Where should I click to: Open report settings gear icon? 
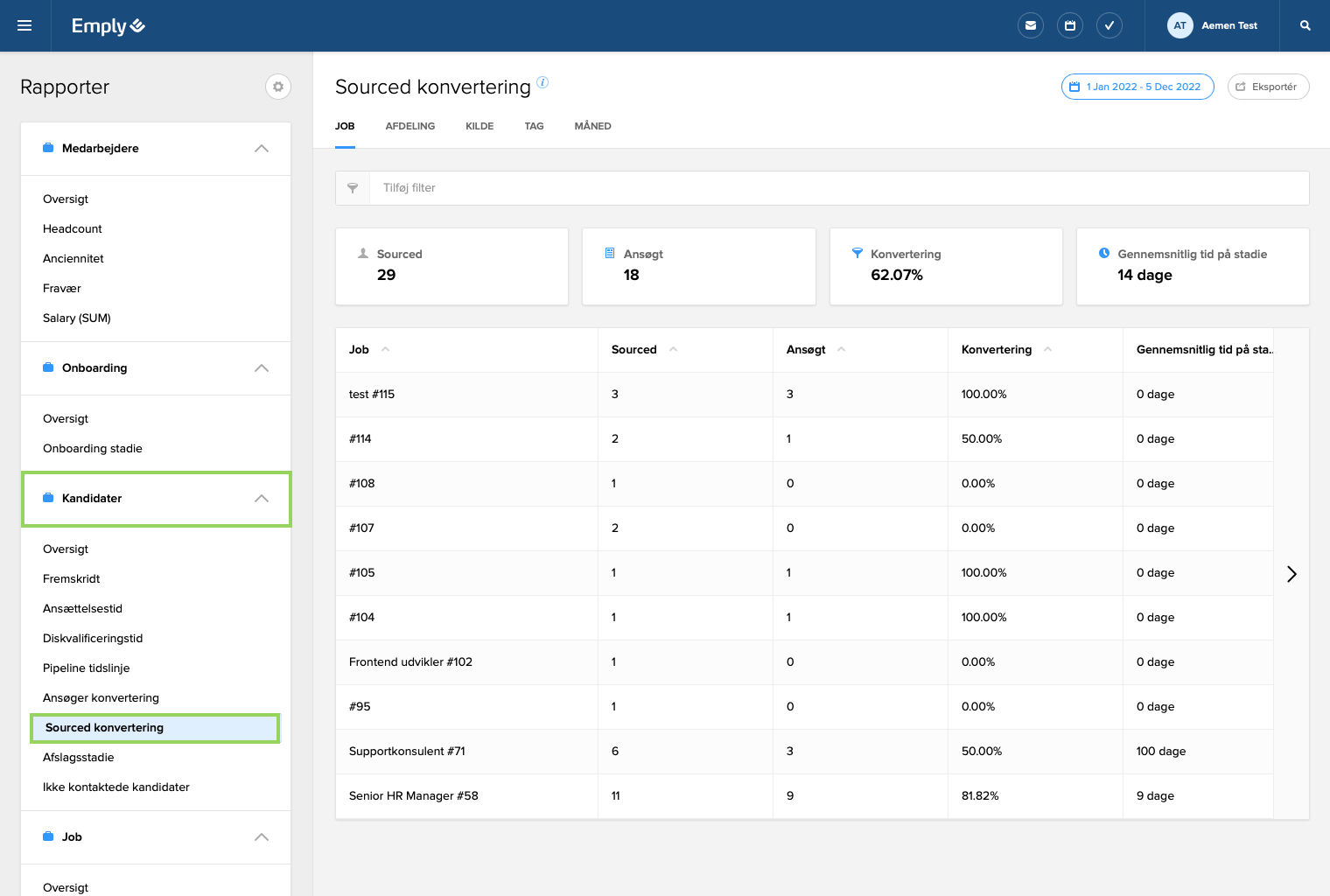tap(278, 87)
